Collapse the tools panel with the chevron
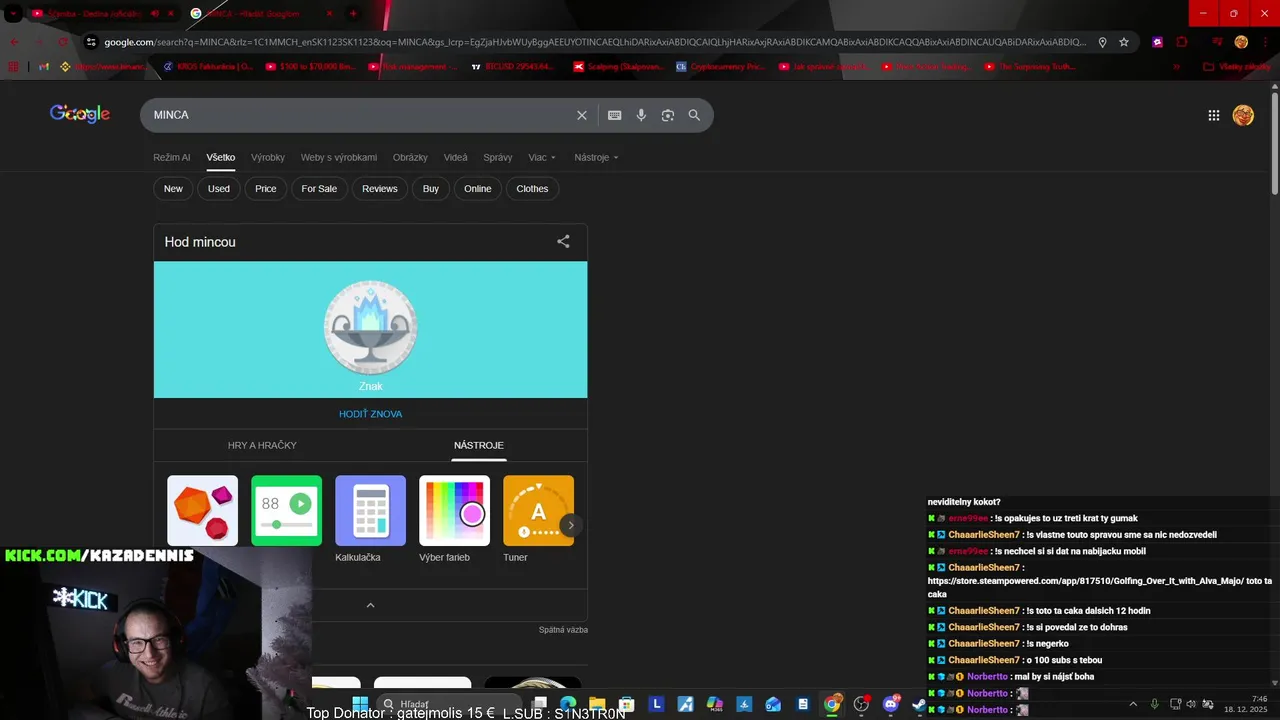 point(370,605)
